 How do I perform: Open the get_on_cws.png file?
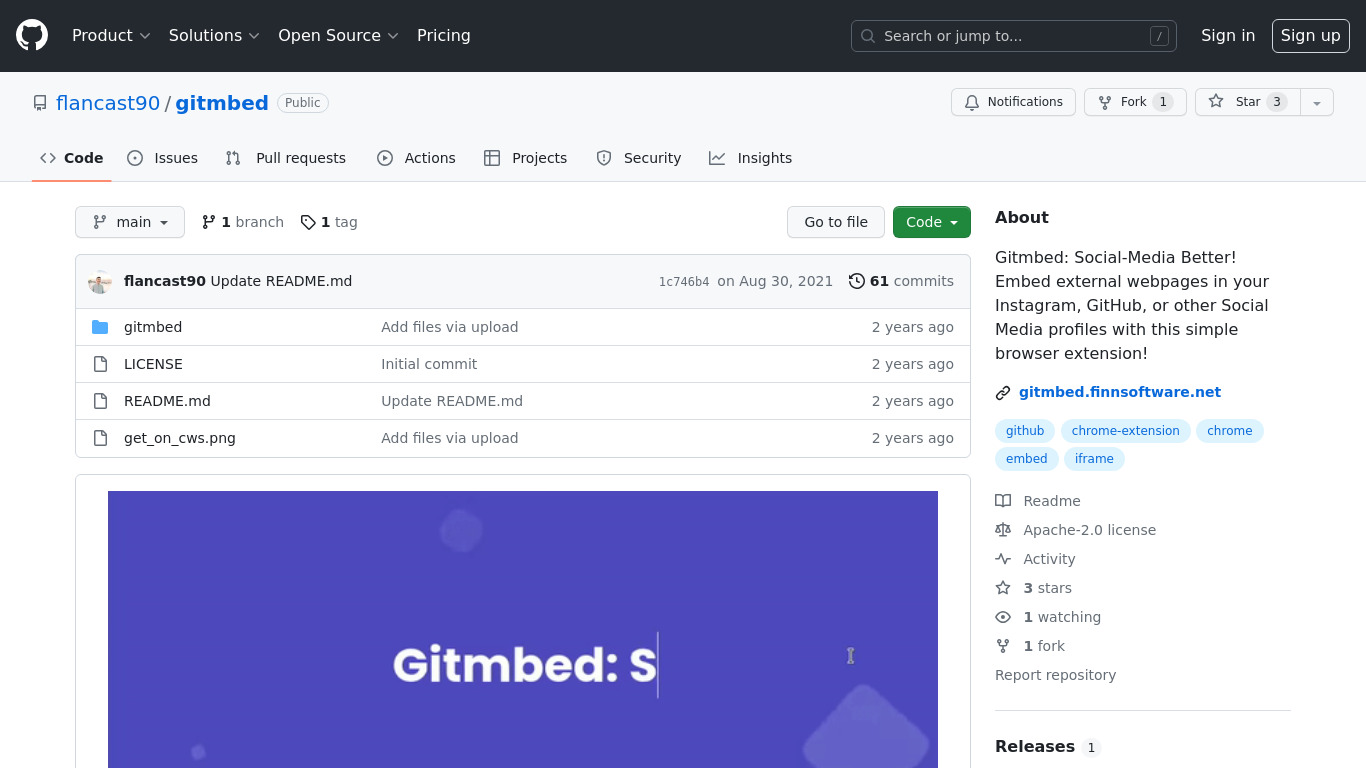[x=180, y=438]
